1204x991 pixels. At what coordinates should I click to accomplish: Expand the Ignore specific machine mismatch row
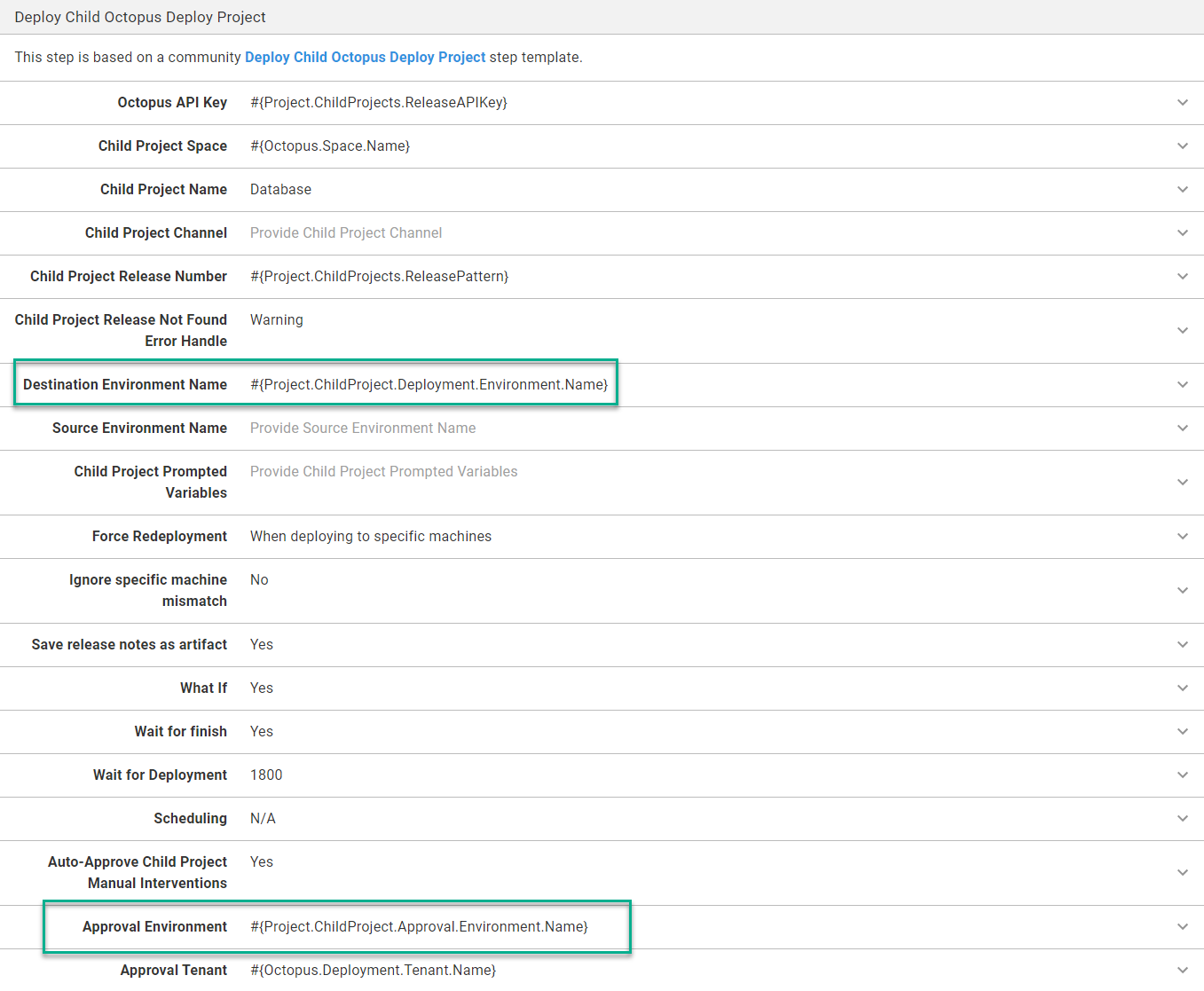click(1183, 590)
